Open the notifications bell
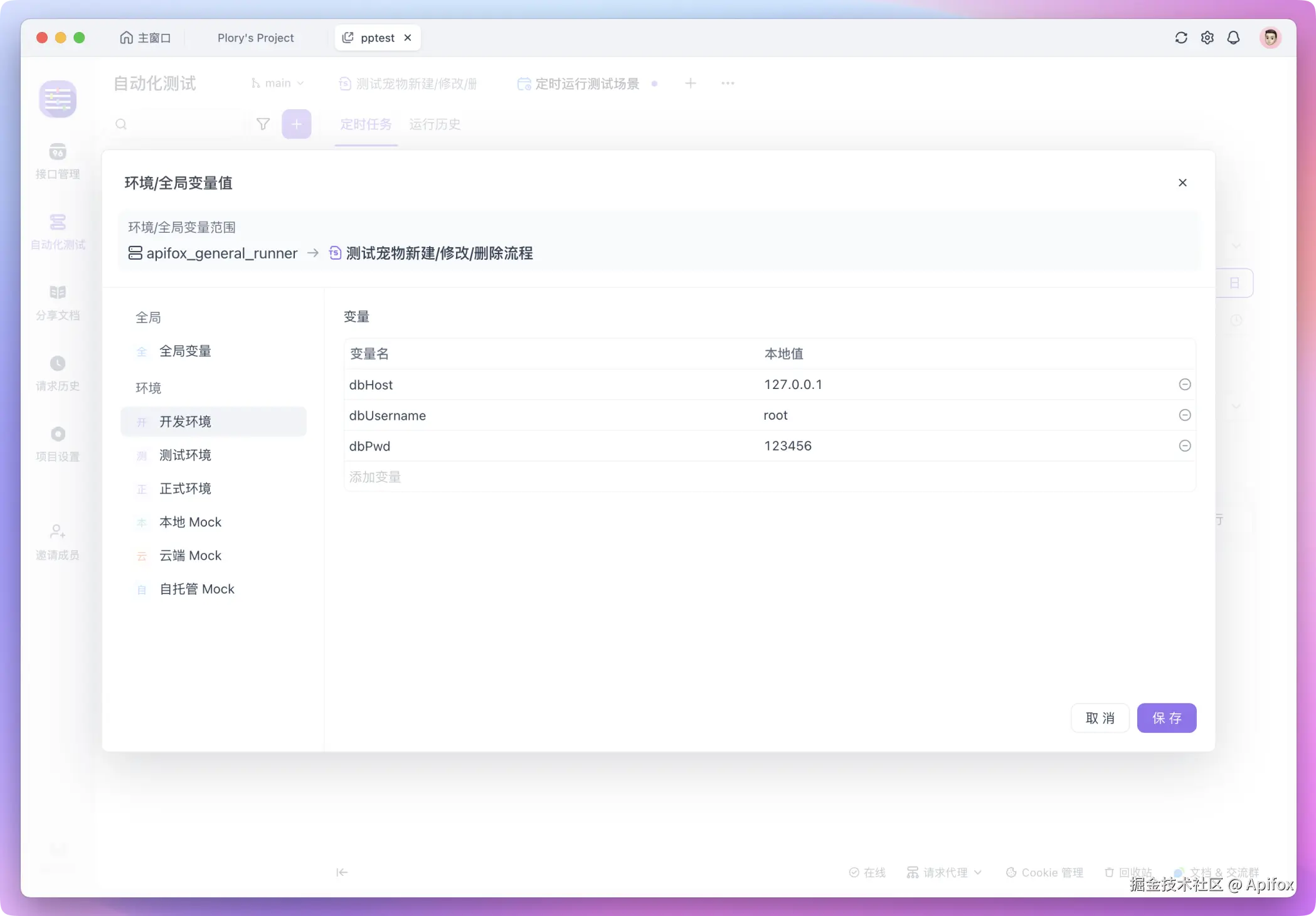 point(1233,38)
